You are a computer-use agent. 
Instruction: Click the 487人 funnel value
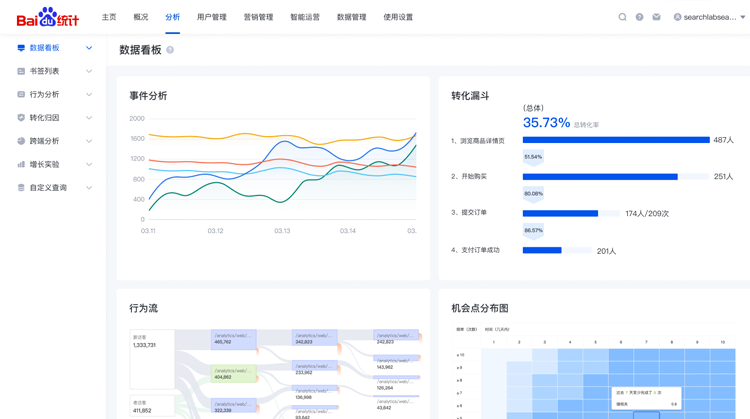click(x=723, y=140)
